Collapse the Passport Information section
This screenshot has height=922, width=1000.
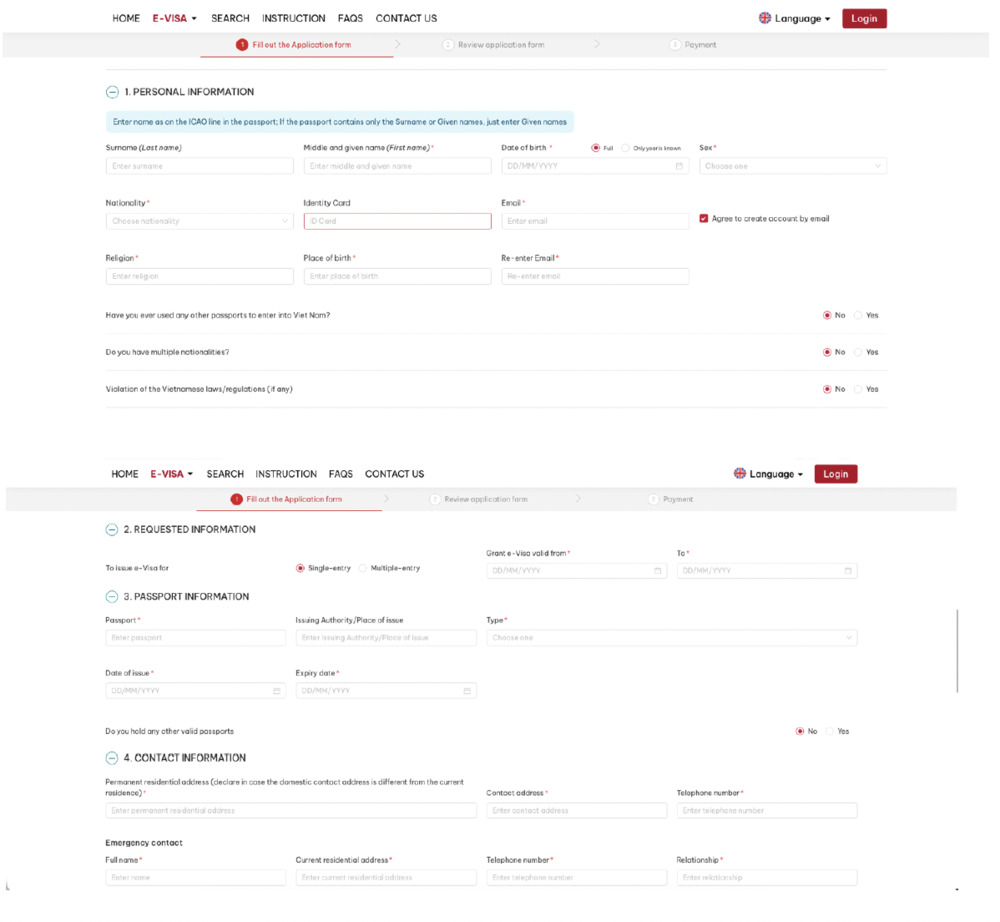pyautogui.click(x=110, y=596)
